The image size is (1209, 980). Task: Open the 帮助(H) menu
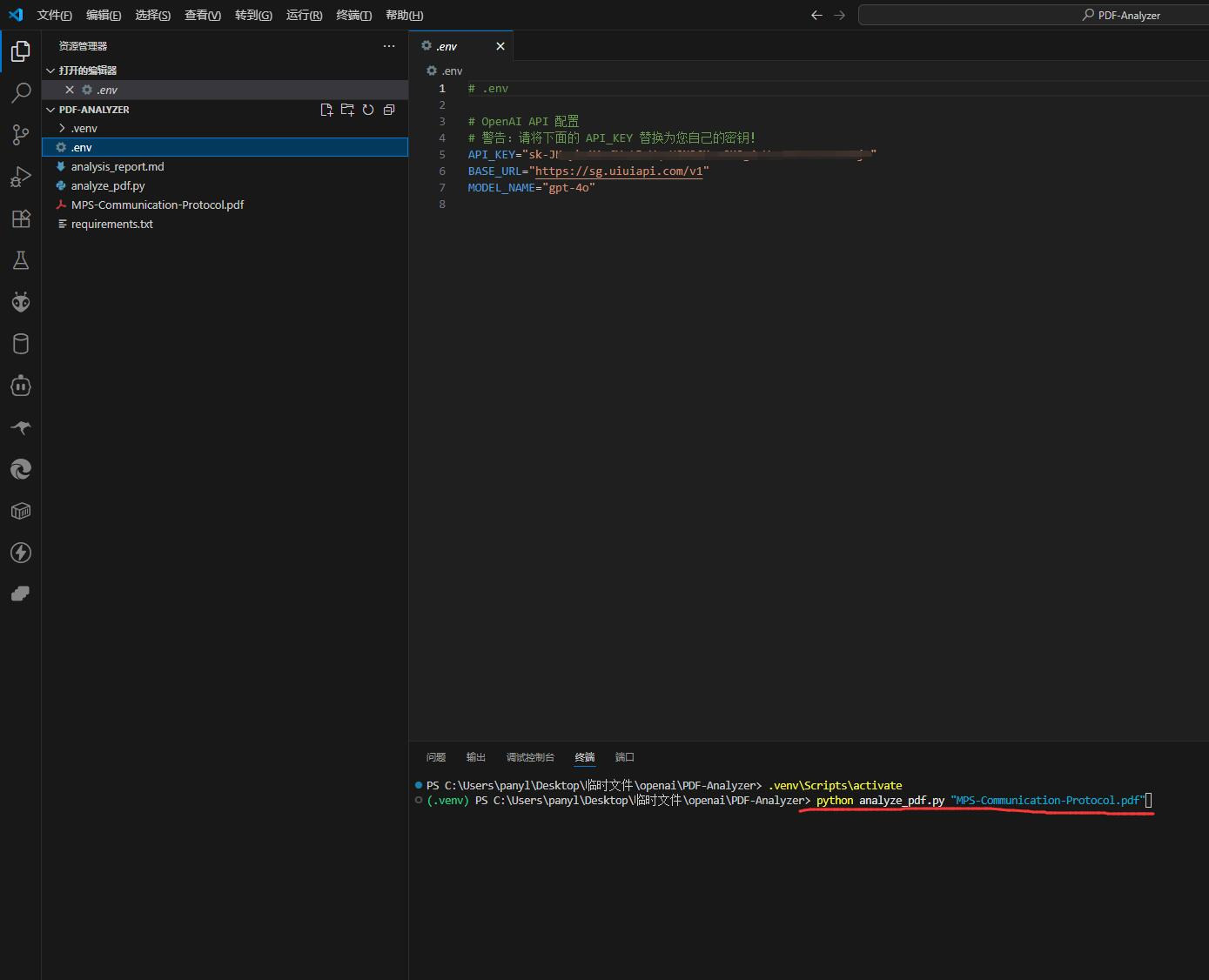point(404,15)
